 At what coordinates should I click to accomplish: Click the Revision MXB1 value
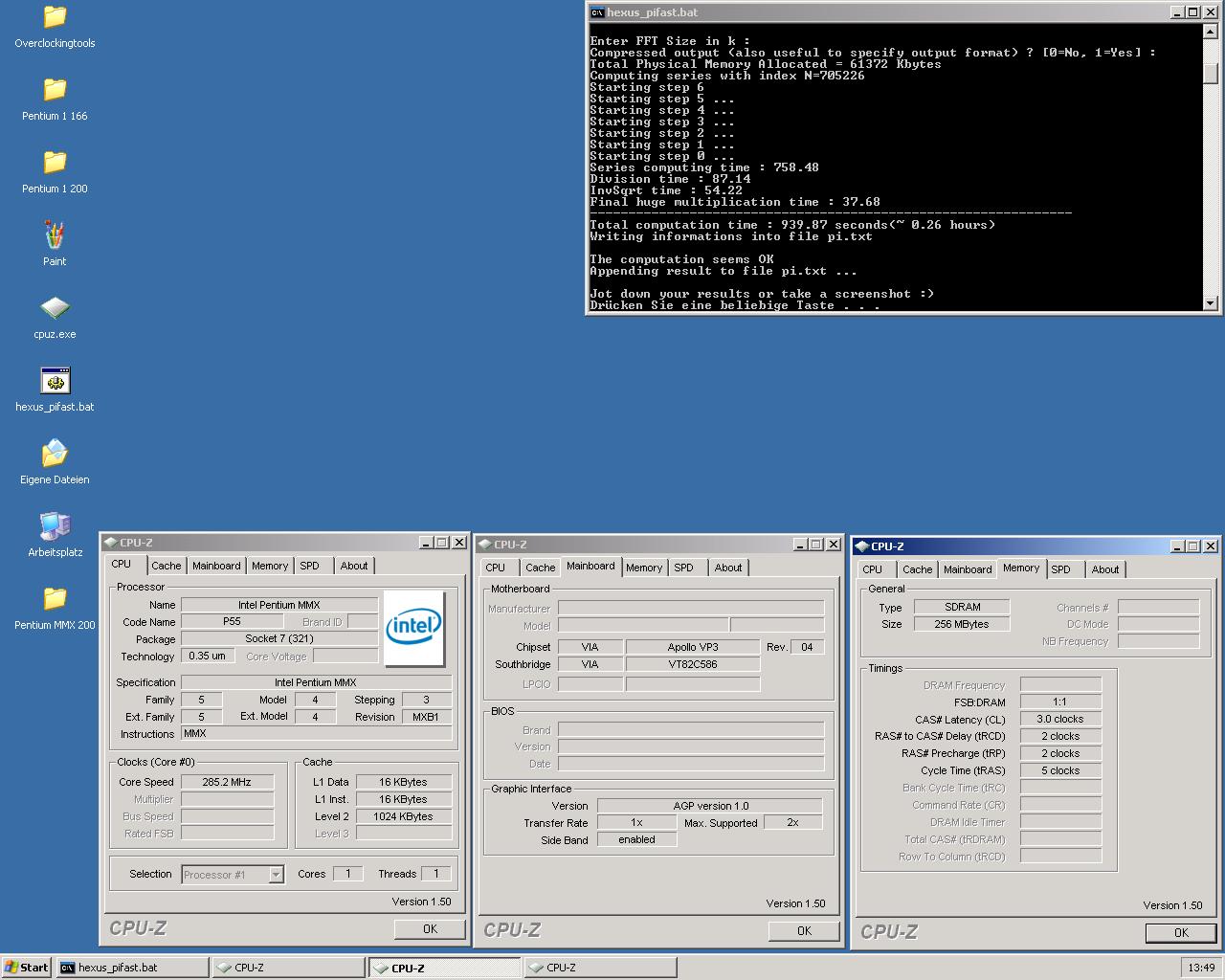coord(426,717)
